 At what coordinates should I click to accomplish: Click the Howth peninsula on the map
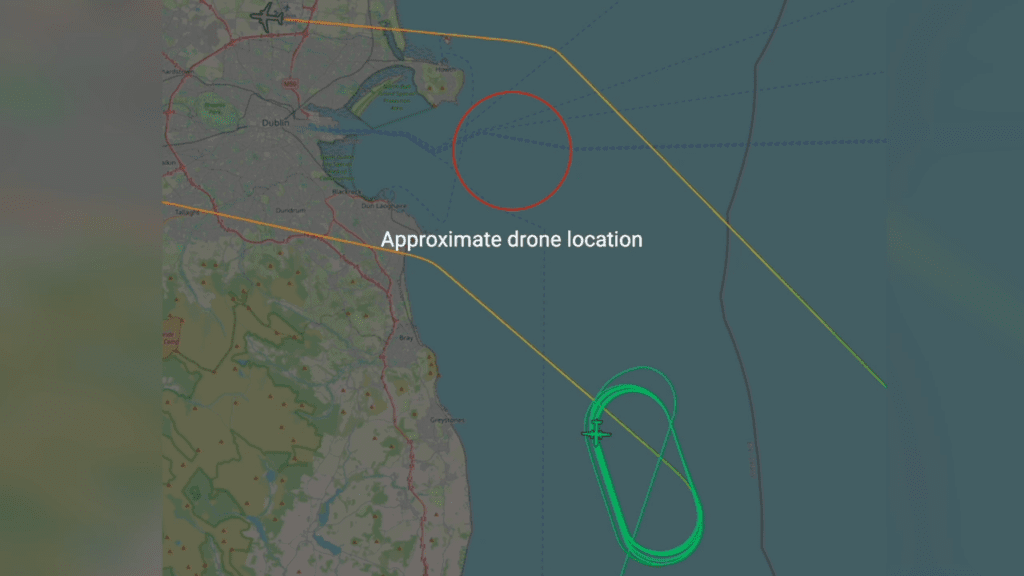click(443, 83)
